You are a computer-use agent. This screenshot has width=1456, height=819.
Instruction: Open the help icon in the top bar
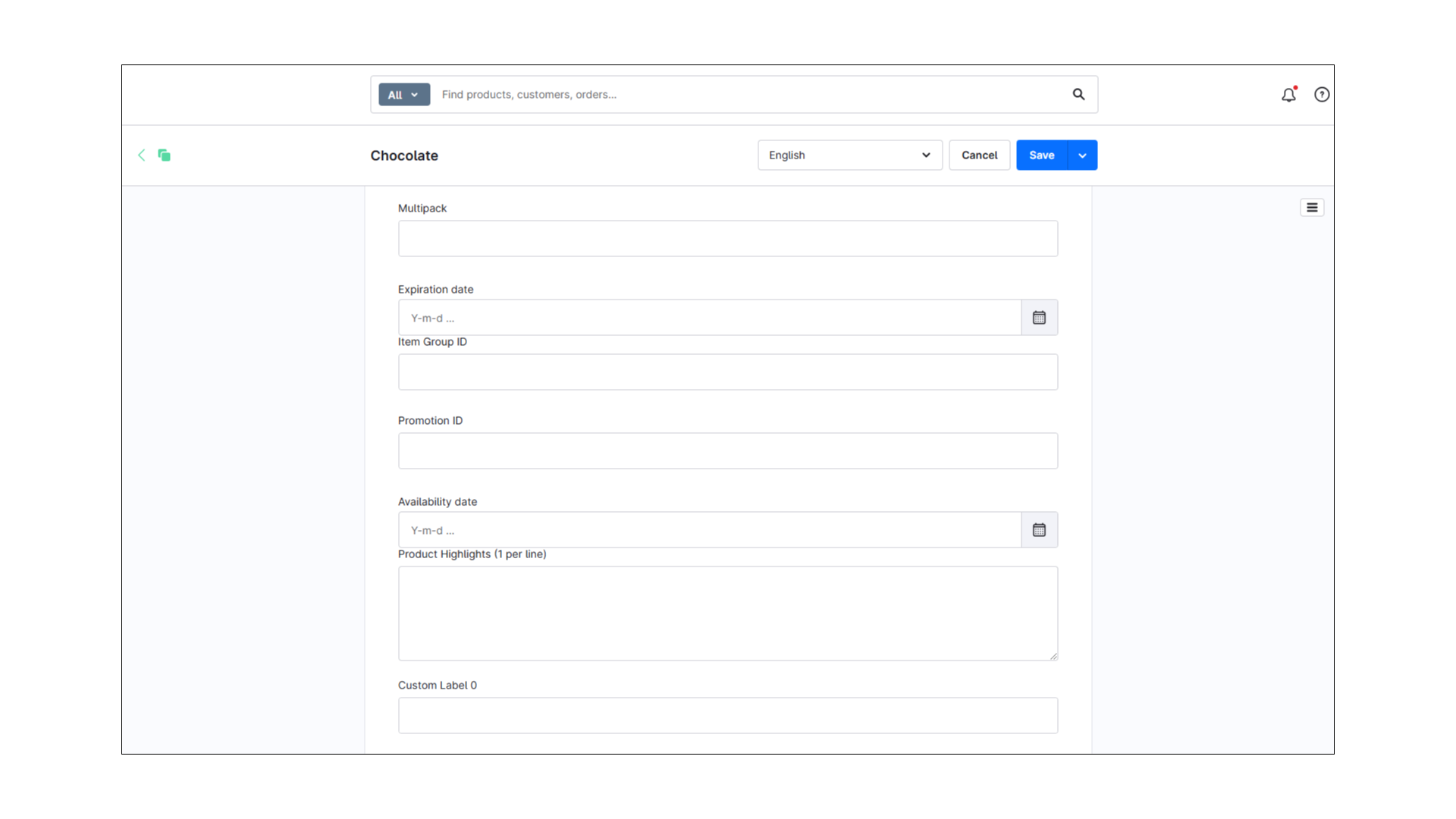(x=1321, y=94)
